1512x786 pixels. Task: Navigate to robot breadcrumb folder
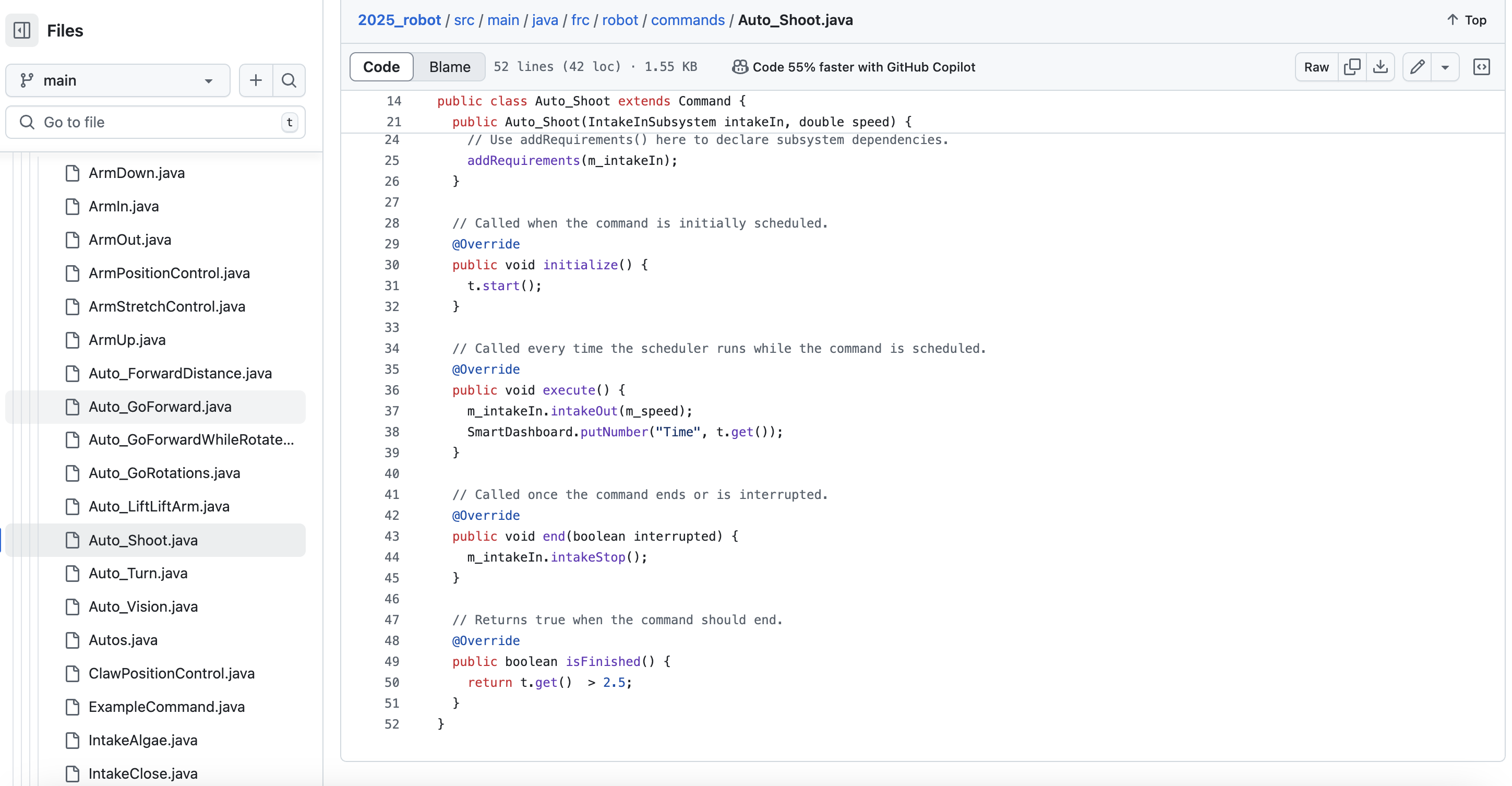pos(620,20)
